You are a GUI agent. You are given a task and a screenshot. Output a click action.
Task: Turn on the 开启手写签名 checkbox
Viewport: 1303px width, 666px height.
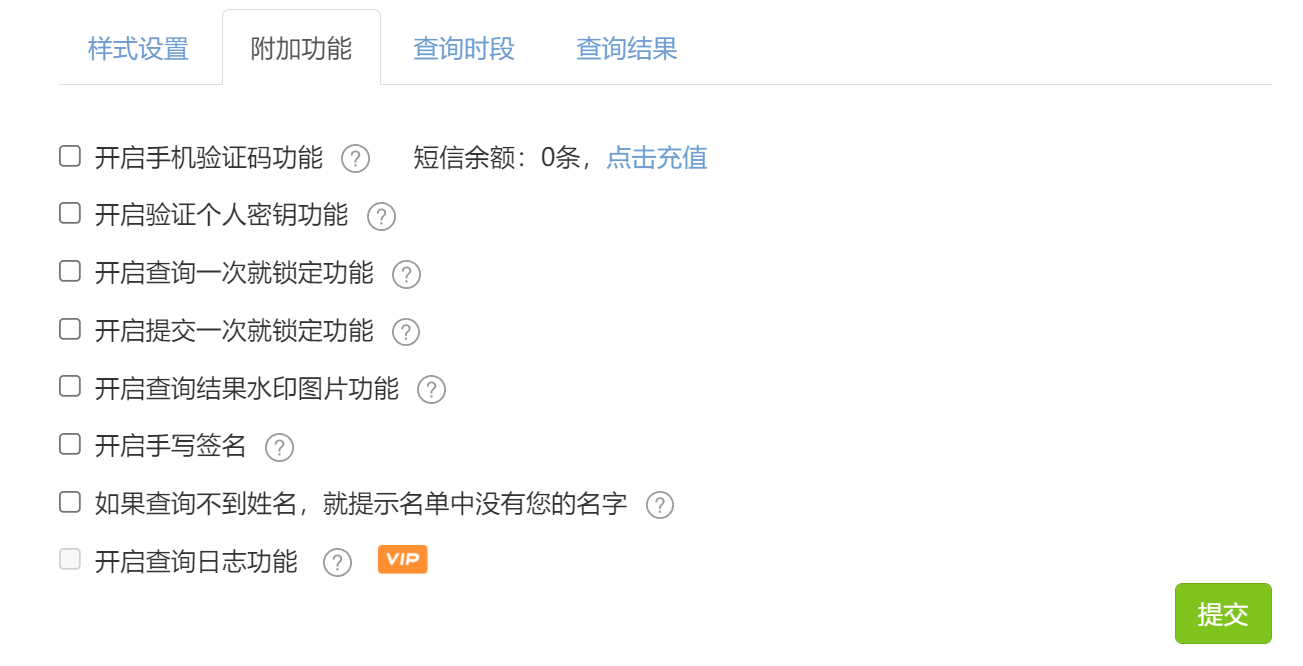click(70, 444)
